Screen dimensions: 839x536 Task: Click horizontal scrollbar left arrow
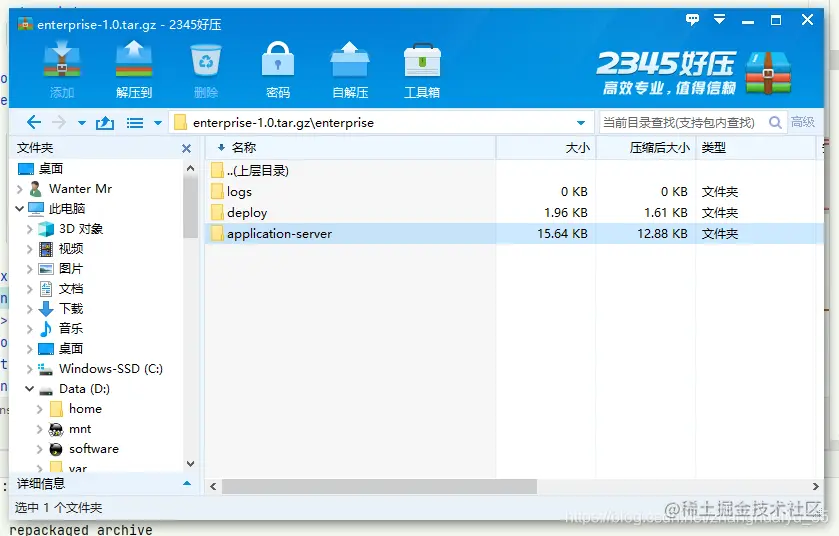pyautogui.click(x=213, y=487)
